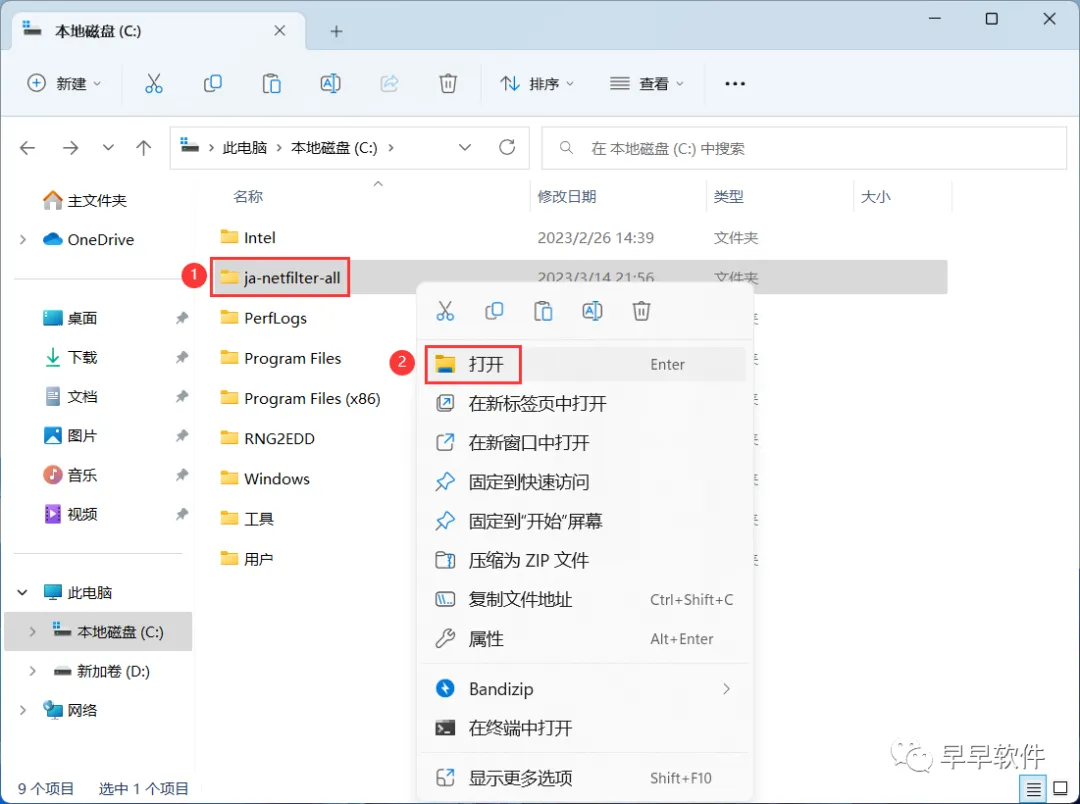
Task: Click the Paste icon in the context menu
Action: pyautogui.click(x=543, y=311)
